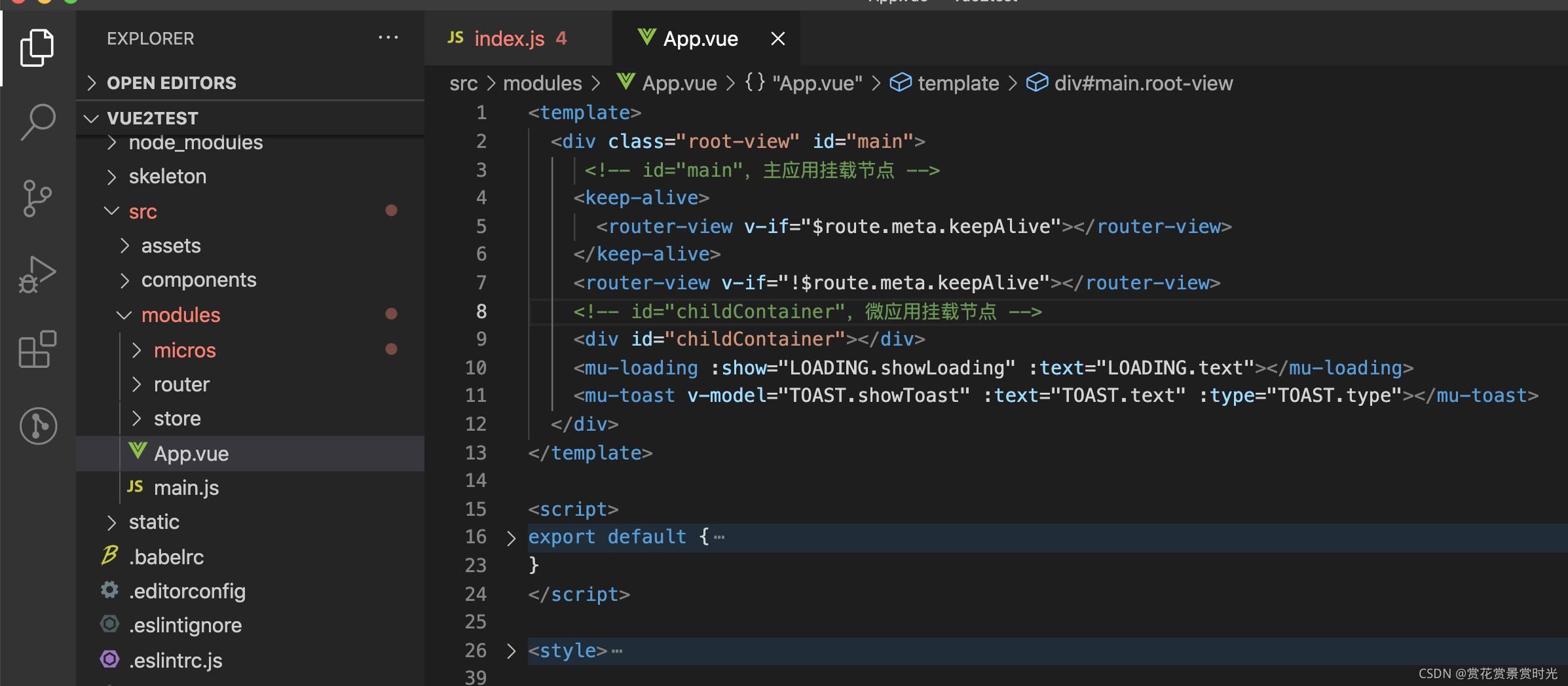Unfold the style block at line 26
The width and height of the screenshot is (1568, 686).
pyautogui.click(x=511, y=651)
